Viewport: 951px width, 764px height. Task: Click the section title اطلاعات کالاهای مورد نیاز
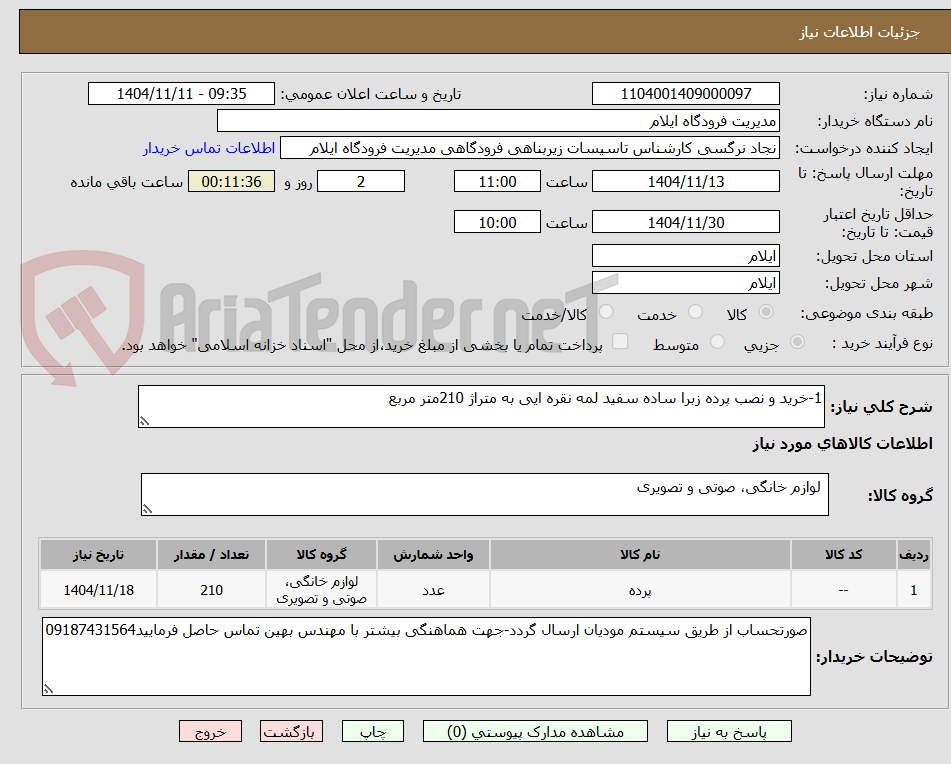pyautogui.click(x=842, y=444)
